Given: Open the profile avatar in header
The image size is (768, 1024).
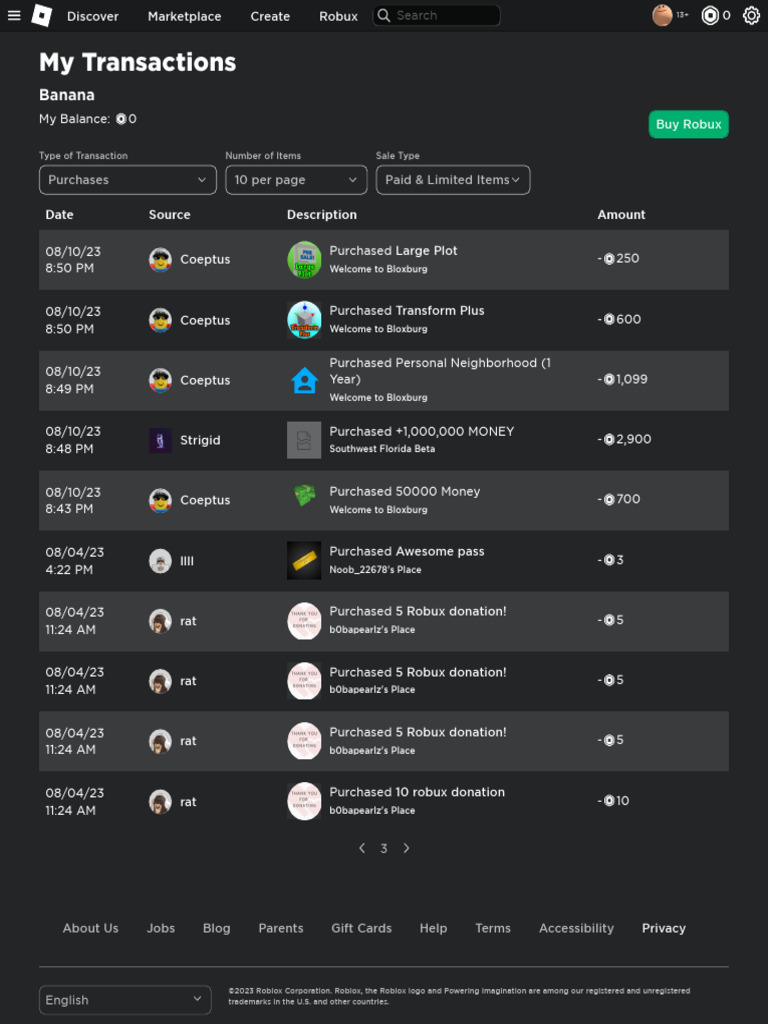Looking at the screenshot, I should coord(662,16).
